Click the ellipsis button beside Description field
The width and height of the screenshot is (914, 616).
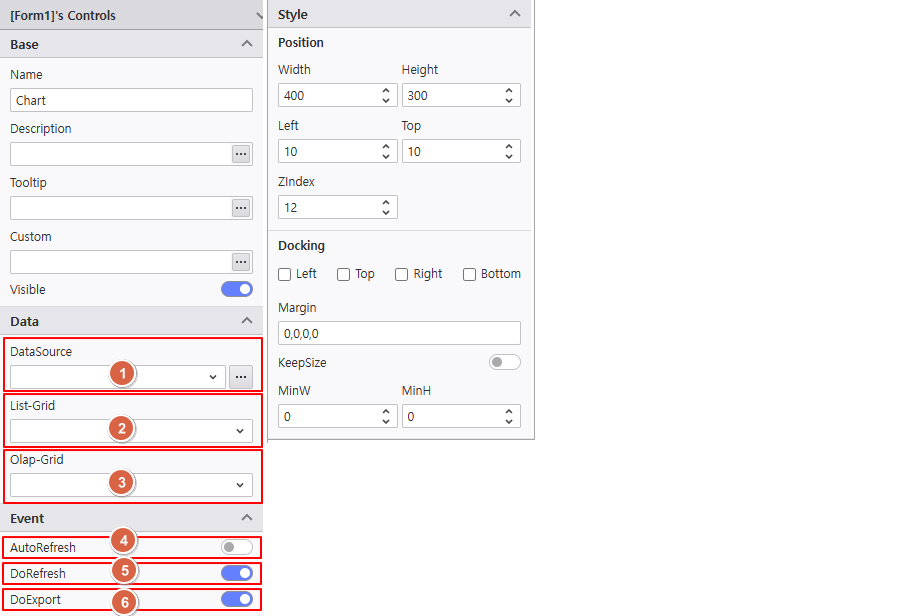click(241, 154)
